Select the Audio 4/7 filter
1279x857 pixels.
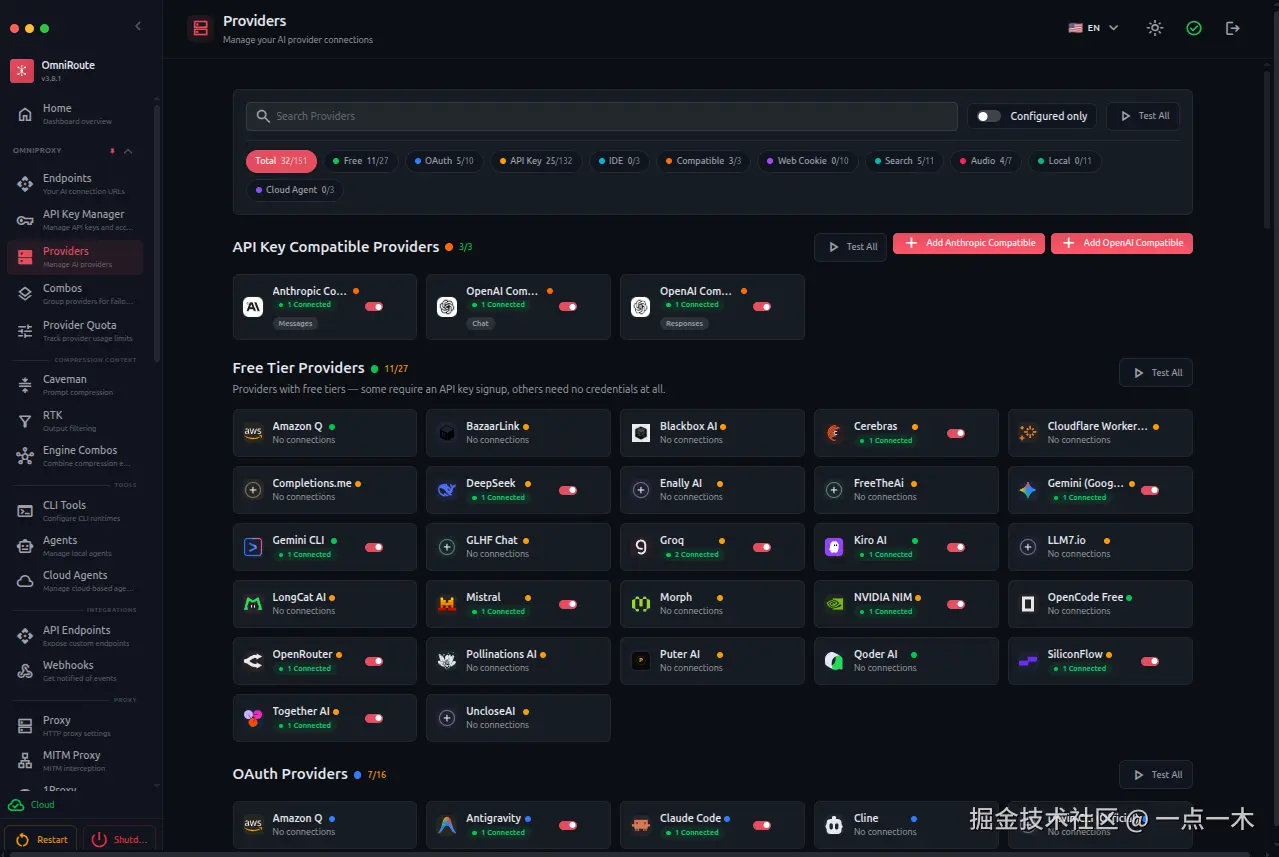tap(986, 161)
